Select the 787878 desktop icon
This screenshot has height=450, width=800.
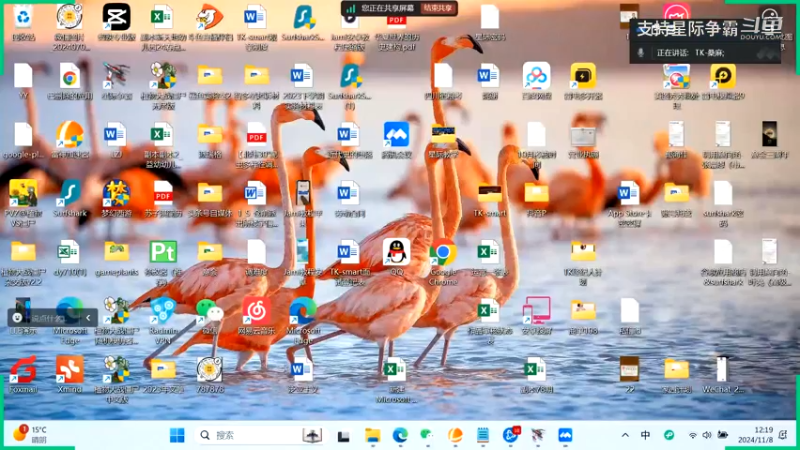click(x=210, y=369)
